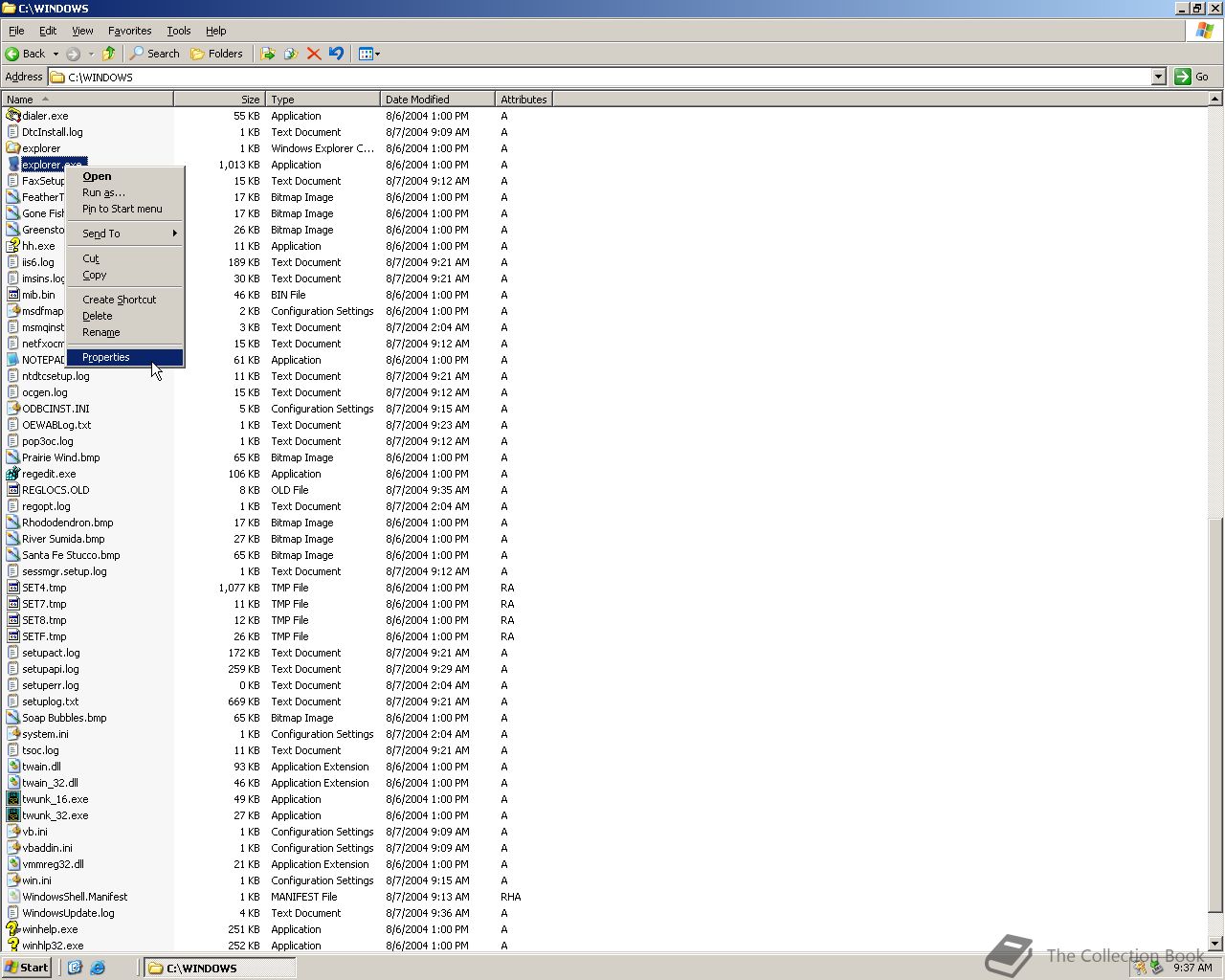Open the Views dropdown button
Image resolution: width=1225 pixels, height=980 pixels.
(x=368, y=54)
